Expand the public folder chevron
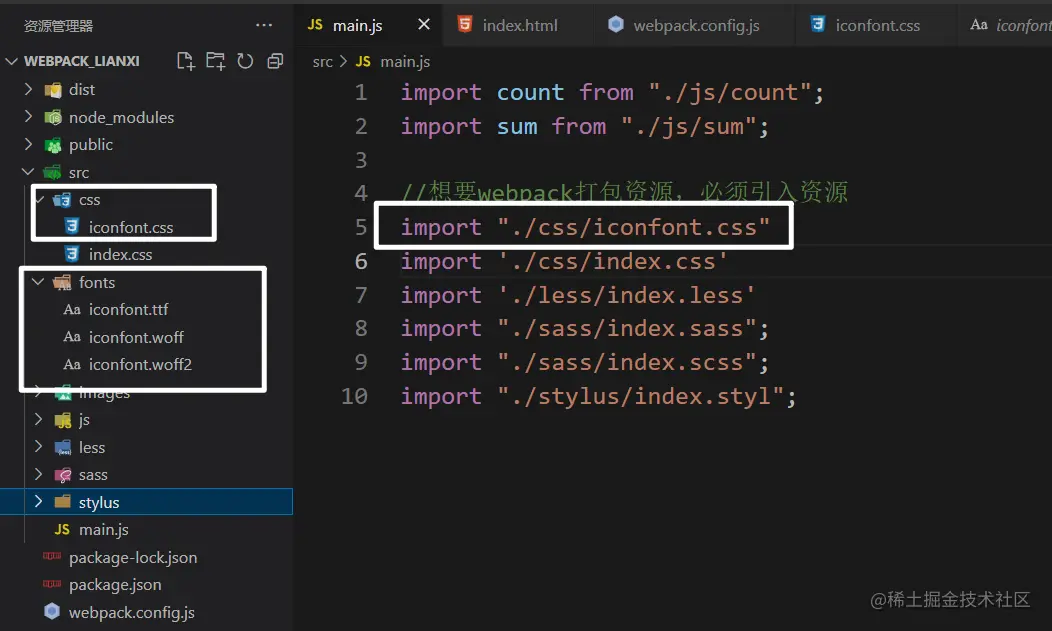Viewport: 1052px width, 631px height. tap(28, 144)
